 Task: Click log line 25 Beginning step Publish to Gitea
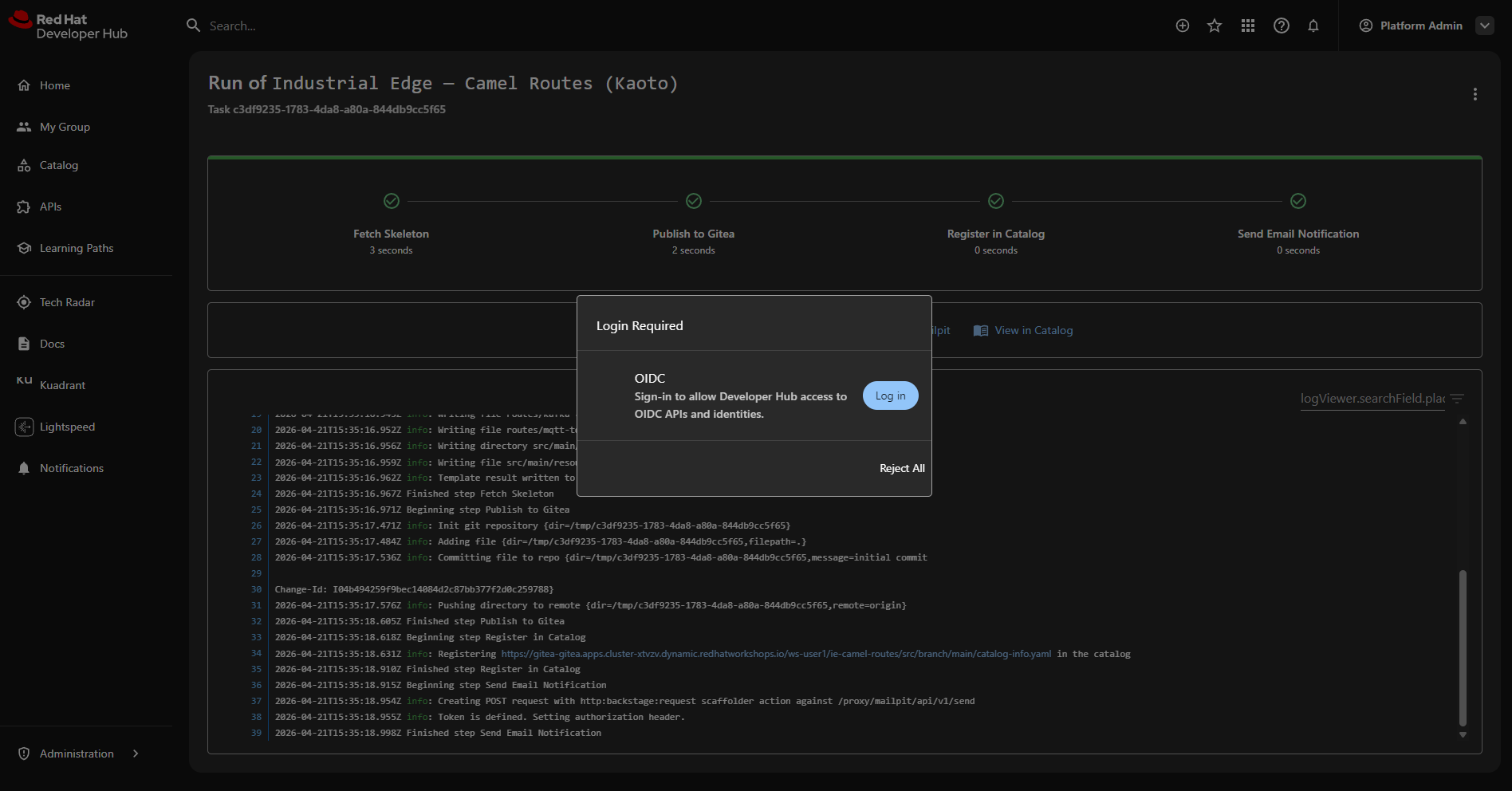(x=422, y=510)
